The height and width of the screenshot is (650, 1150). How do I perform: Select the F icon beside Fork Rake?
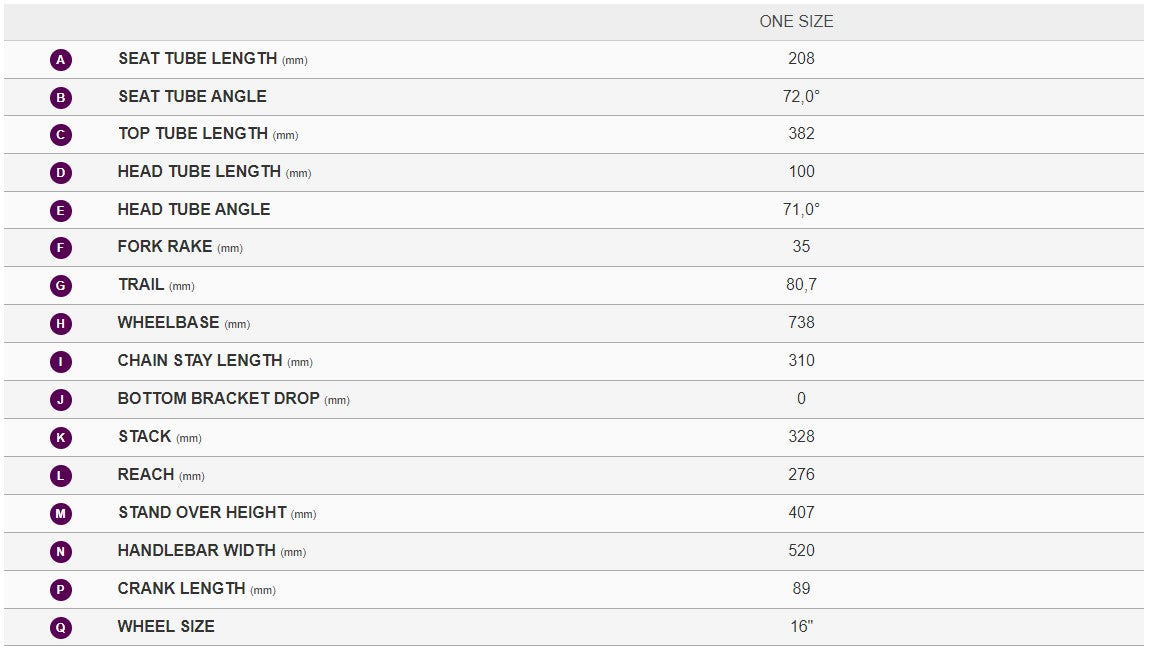point(61,248)
